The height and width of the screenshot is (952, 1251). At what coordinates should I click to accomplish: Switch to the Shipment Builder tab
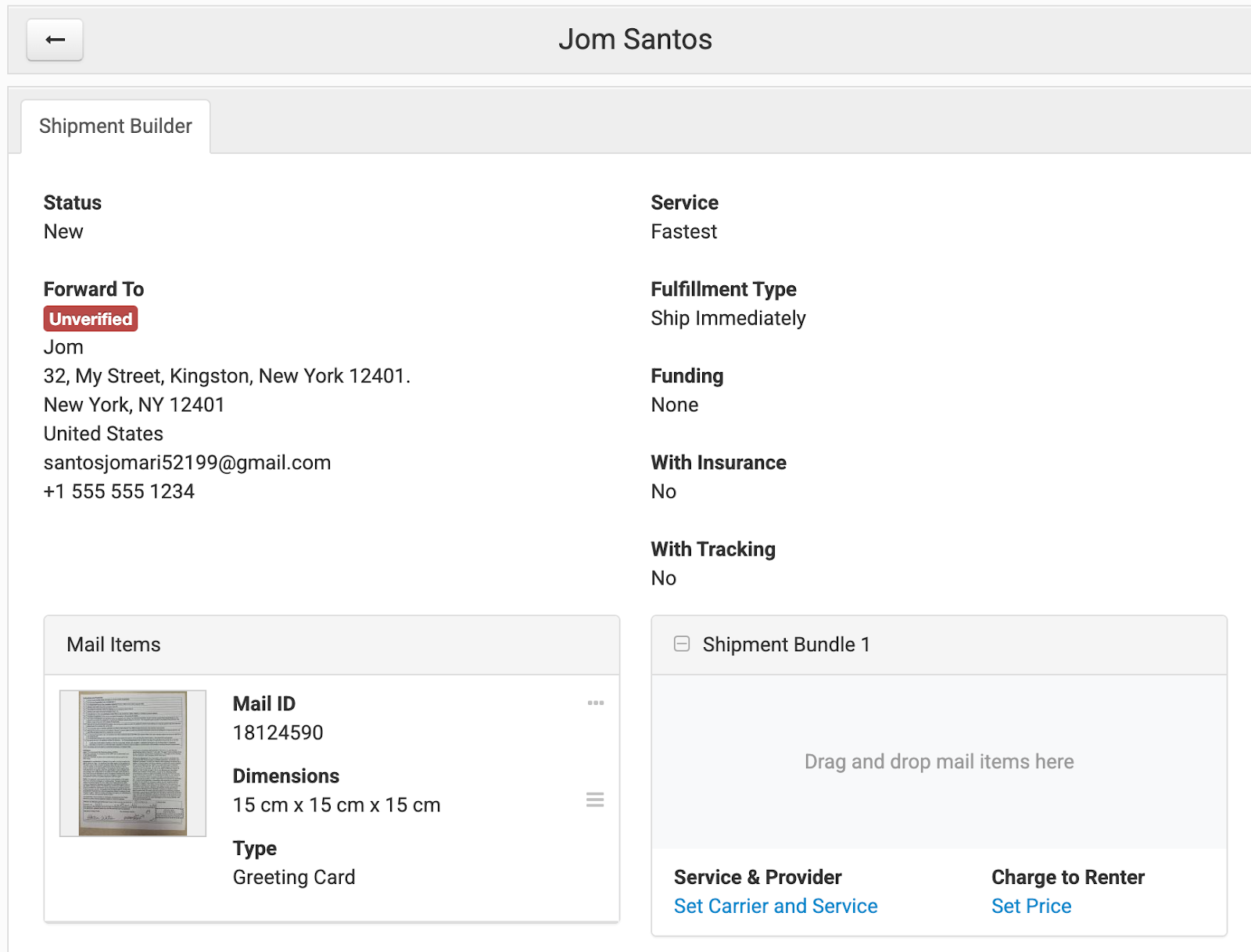pos(115,127)
